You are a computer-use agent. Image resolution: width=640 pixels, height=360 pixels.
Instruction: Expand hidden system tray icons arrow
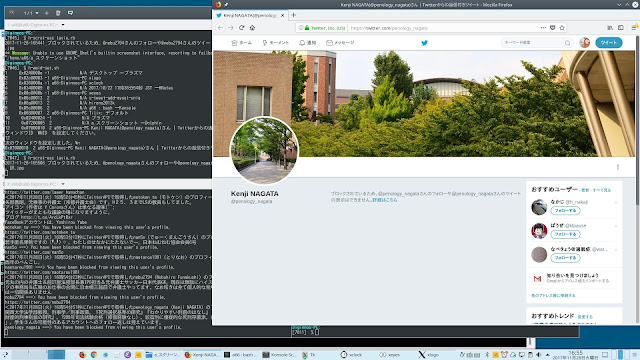coord(548,355)
